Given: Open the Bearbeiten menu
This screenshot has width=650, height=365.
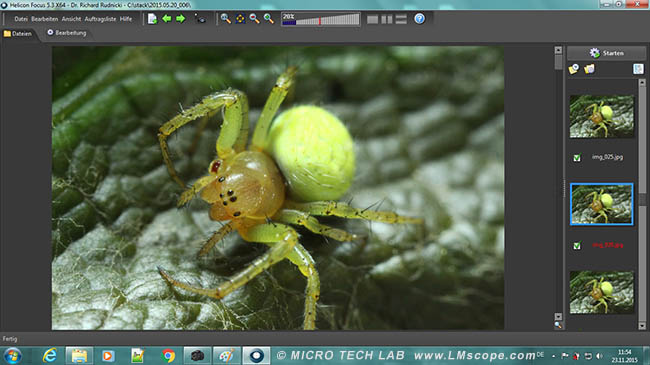Looking at the screenshot, I should click(x=45, y=19).
